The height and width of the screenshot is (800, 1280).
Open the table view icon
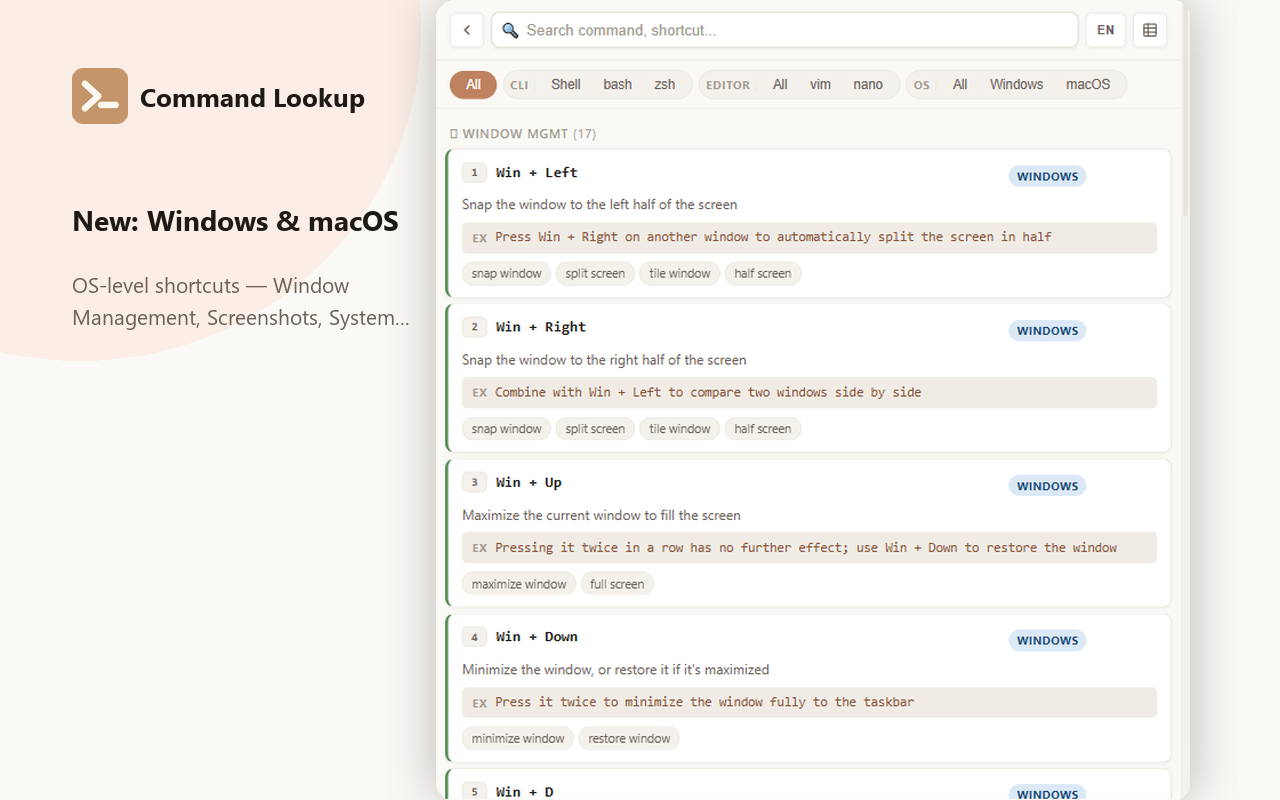click(1150, 30)
